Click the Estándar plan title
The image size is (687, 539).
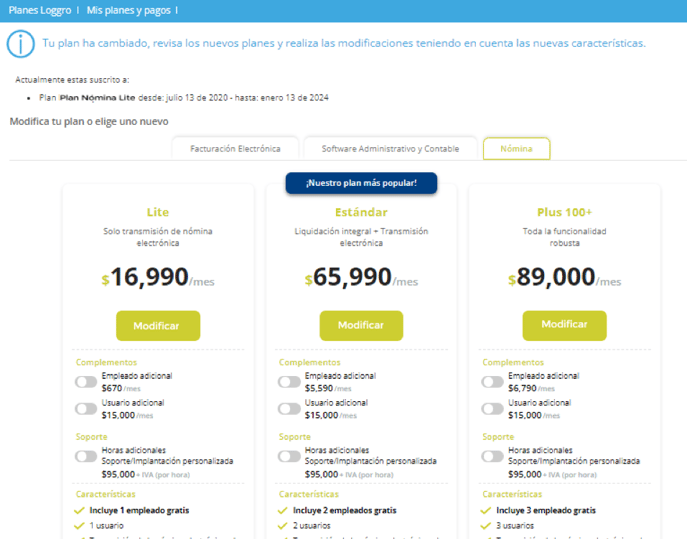tap(361, 213)
